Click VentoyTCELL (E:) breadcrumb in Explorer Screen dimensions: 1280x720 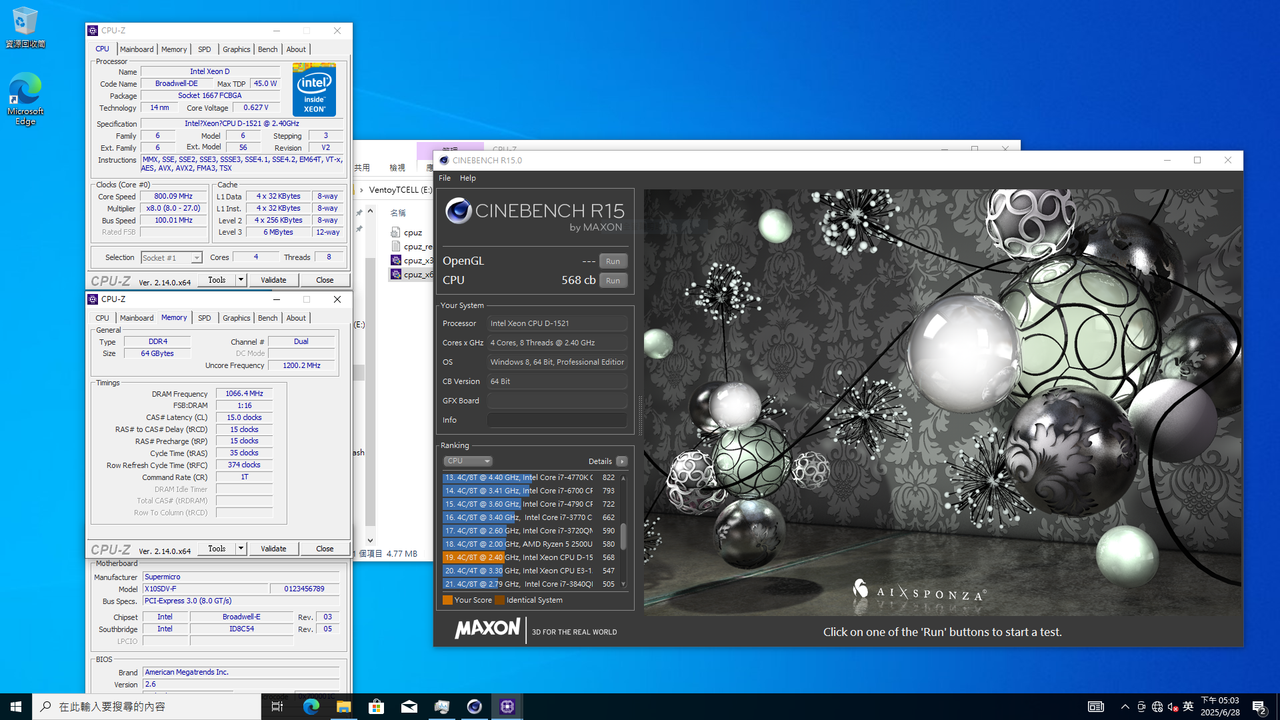coord(401,189)
